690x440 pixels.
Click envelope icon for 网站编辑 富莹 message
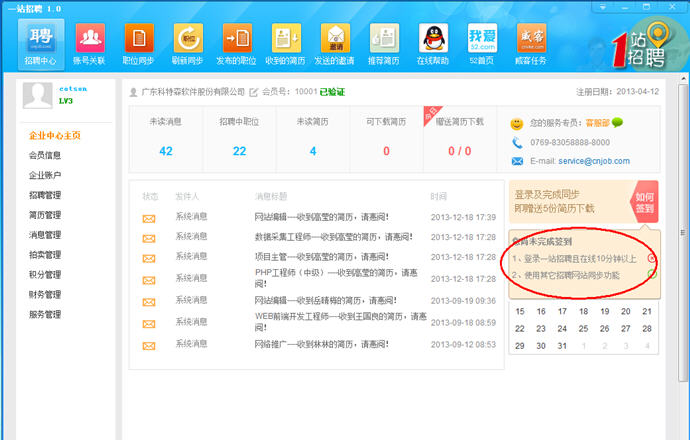pos(149,219)
